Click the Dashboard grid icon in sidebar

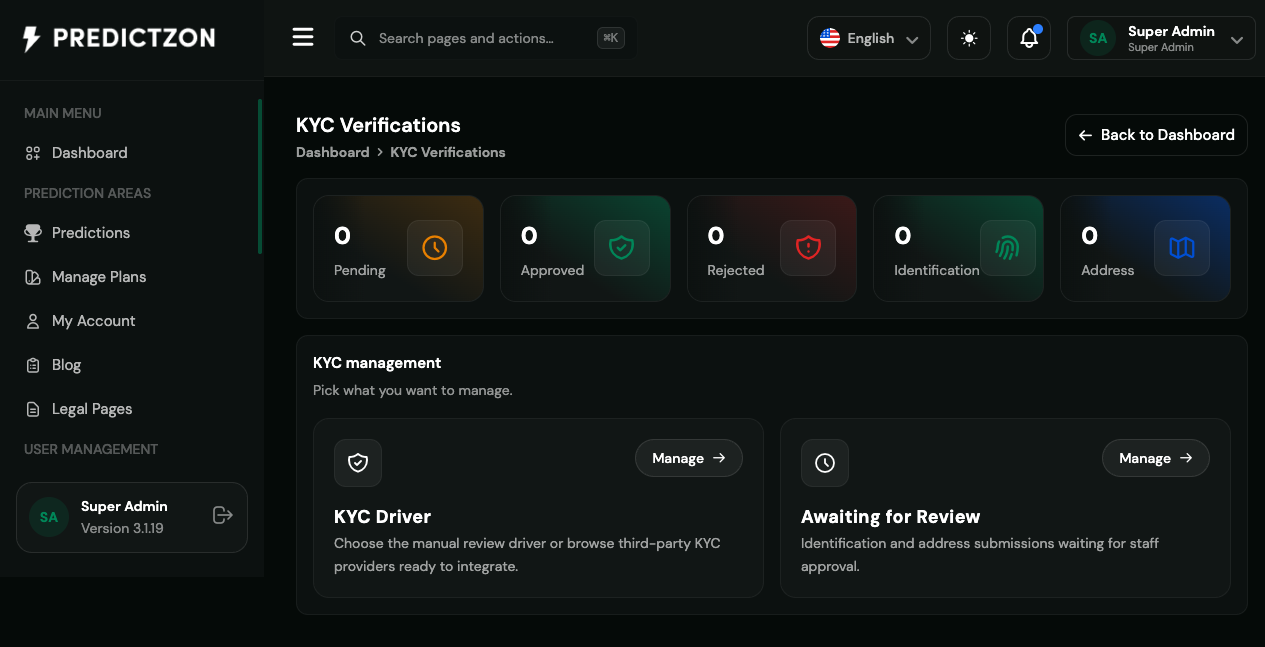click(x=33, y=153)
